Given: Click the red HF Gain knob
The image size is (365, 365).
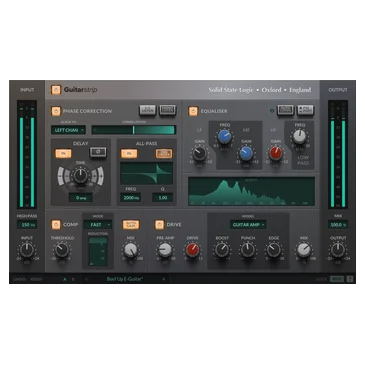Looking at the screenshot, I should click(276, 153).
